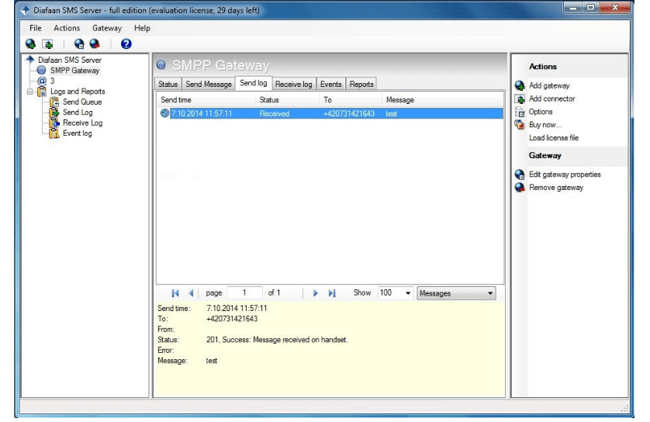Click Options in Actions panel
The height and width of the screenshot is (422, 650).
(x=541, y=112)
